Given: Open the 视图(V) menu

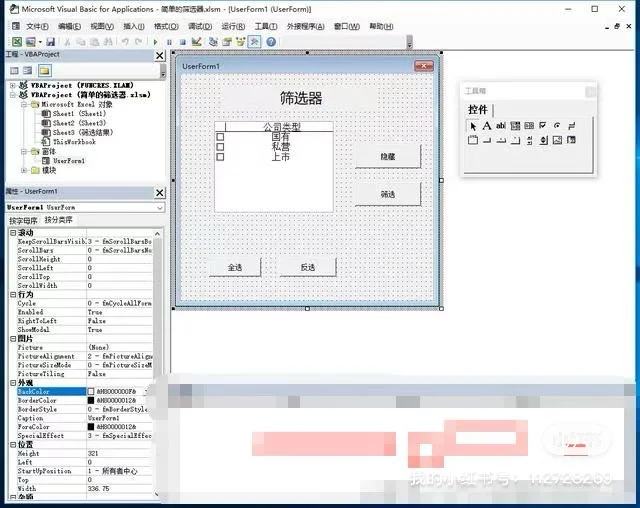Looking at the screenshot, I should [x=102, y=27].
